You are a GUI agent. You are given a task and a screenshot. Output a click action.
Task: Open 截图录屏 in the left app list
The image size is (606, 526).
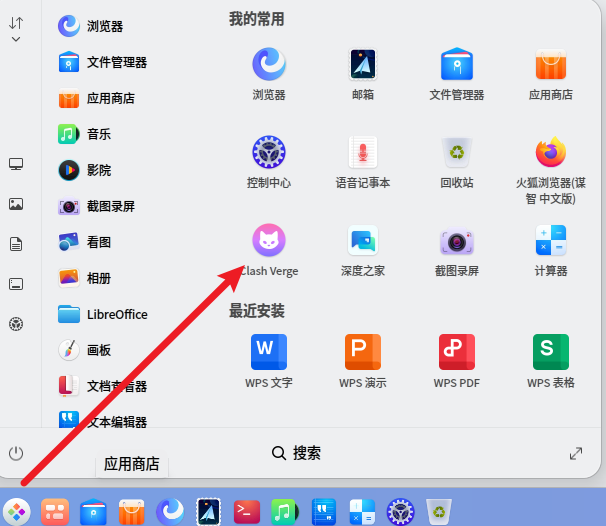coord(97,206)
